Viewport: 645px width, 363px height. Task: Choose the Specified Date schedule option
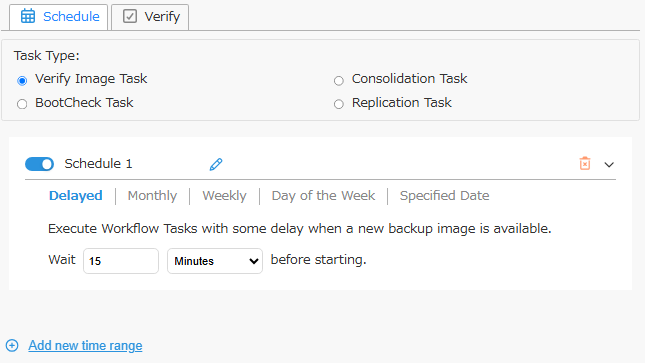pos(444,195)
